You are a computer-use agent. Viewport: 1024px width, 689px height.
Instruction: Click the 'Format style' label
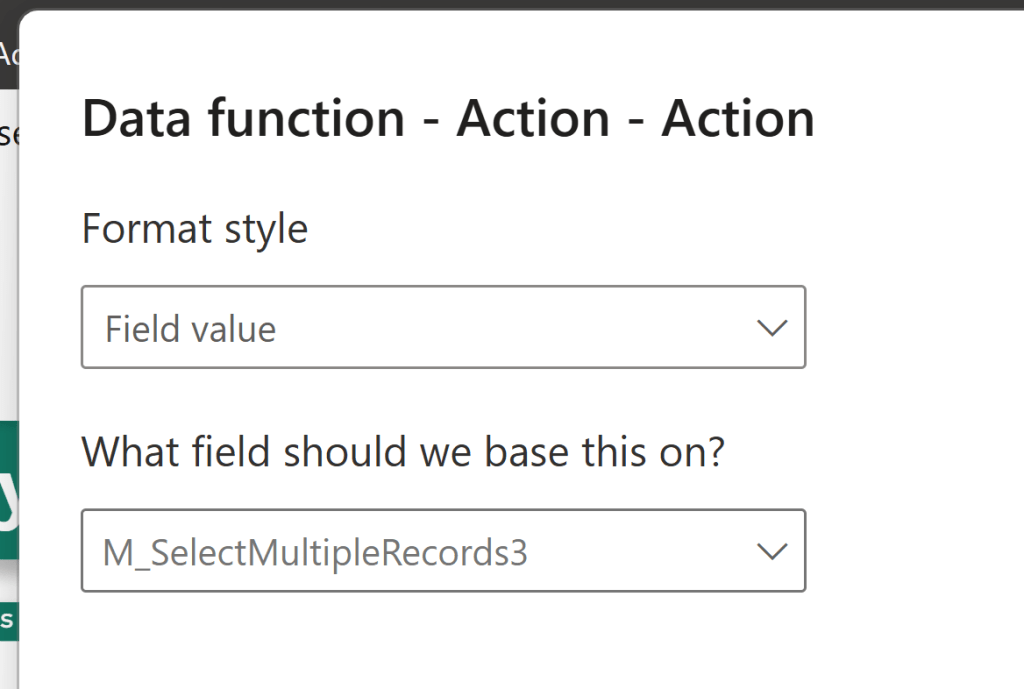coord(195,229)
